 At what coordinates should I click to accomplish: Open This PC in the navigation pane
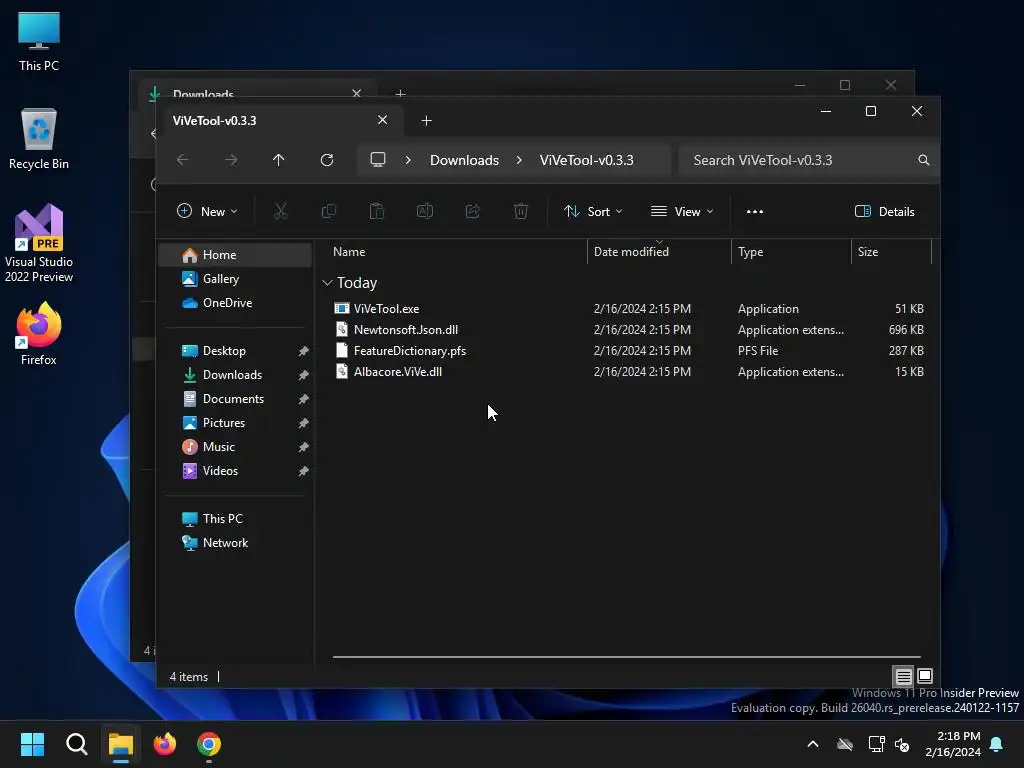[x=235, y=519]
